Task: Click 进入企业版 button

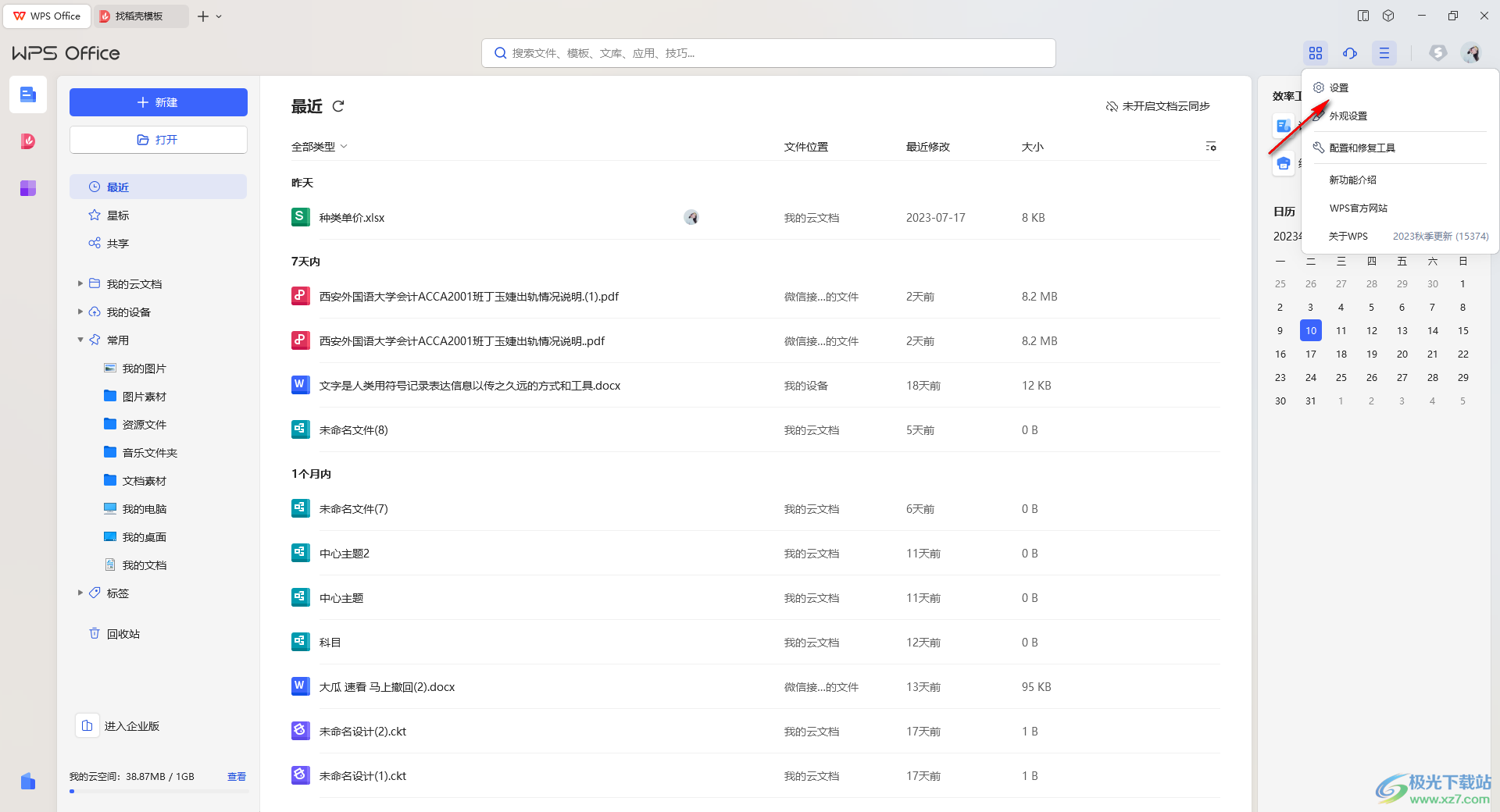Action: tap(118, 725)
